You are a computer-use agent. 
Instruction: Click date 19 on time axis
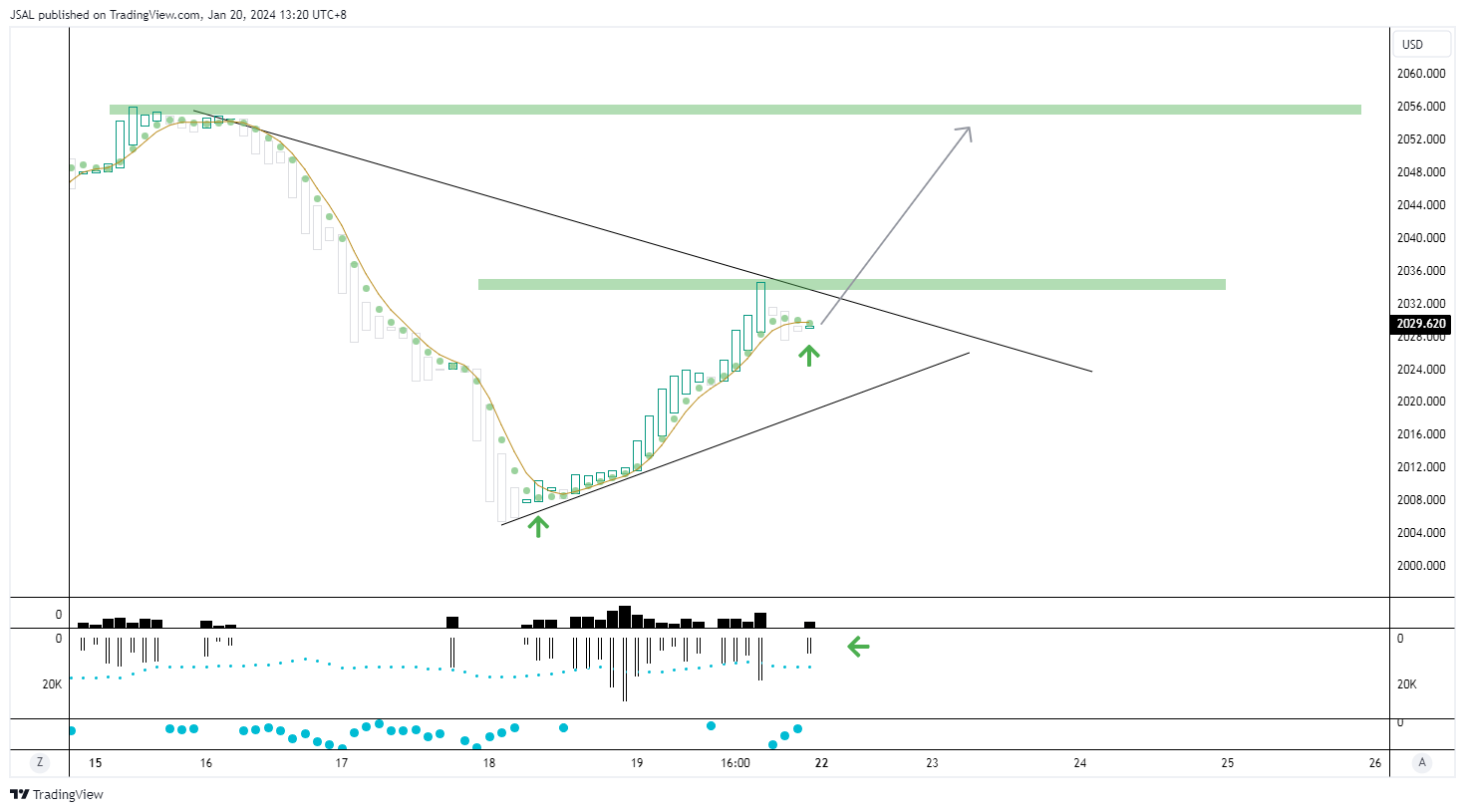point(637,763)
